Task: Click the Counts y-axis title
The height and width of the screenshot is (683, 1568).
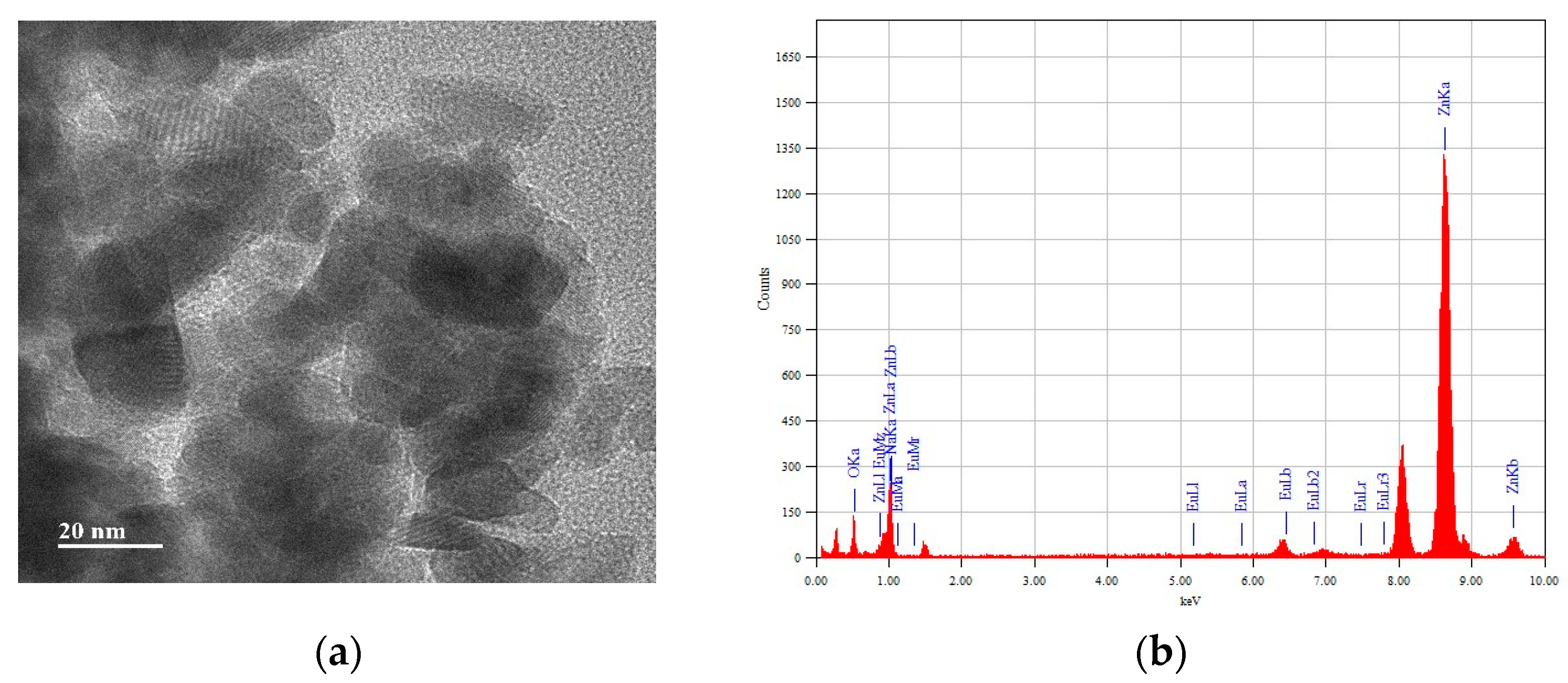Action: point(764,289)
